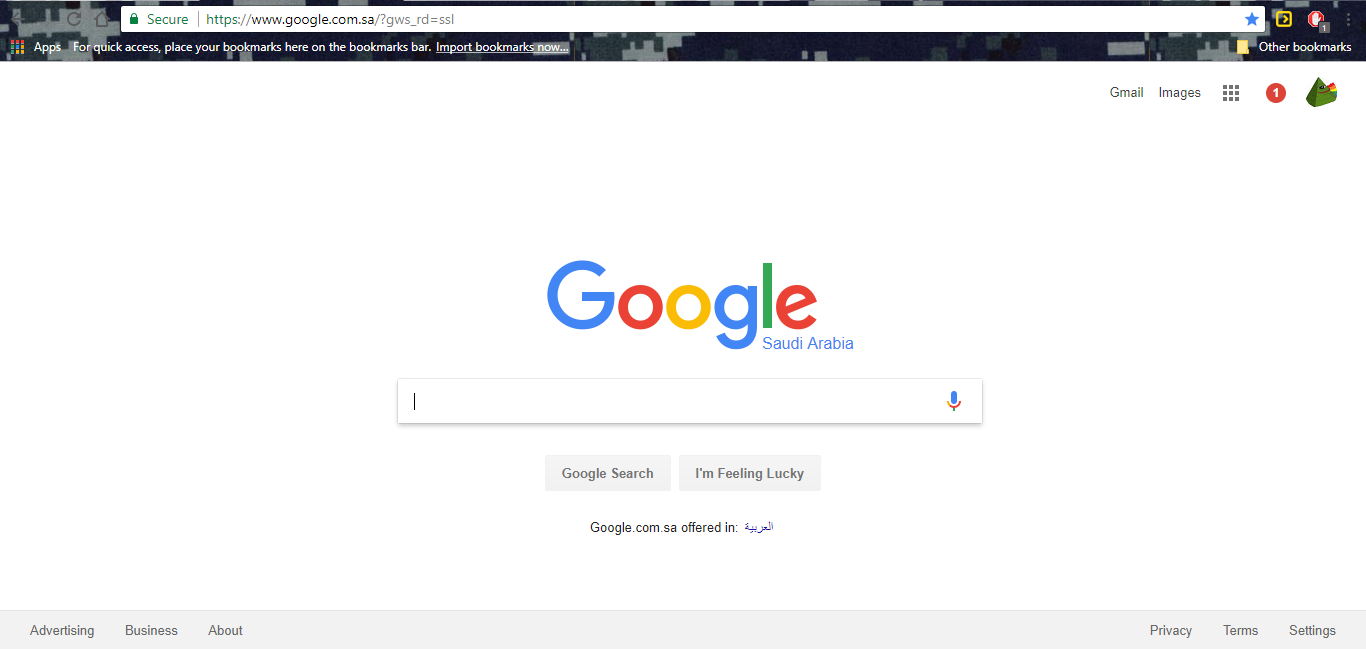Click the bookmark star in address bar

(1252, 19)
